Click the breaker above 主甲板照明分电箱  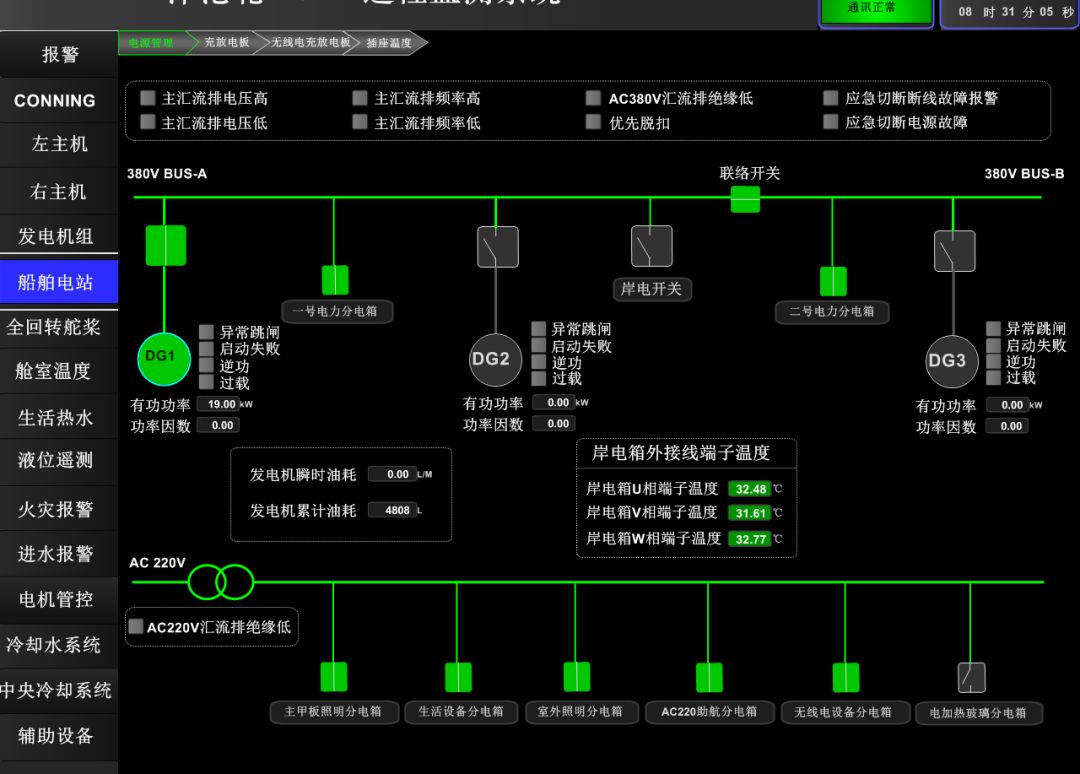pos(333,677)
